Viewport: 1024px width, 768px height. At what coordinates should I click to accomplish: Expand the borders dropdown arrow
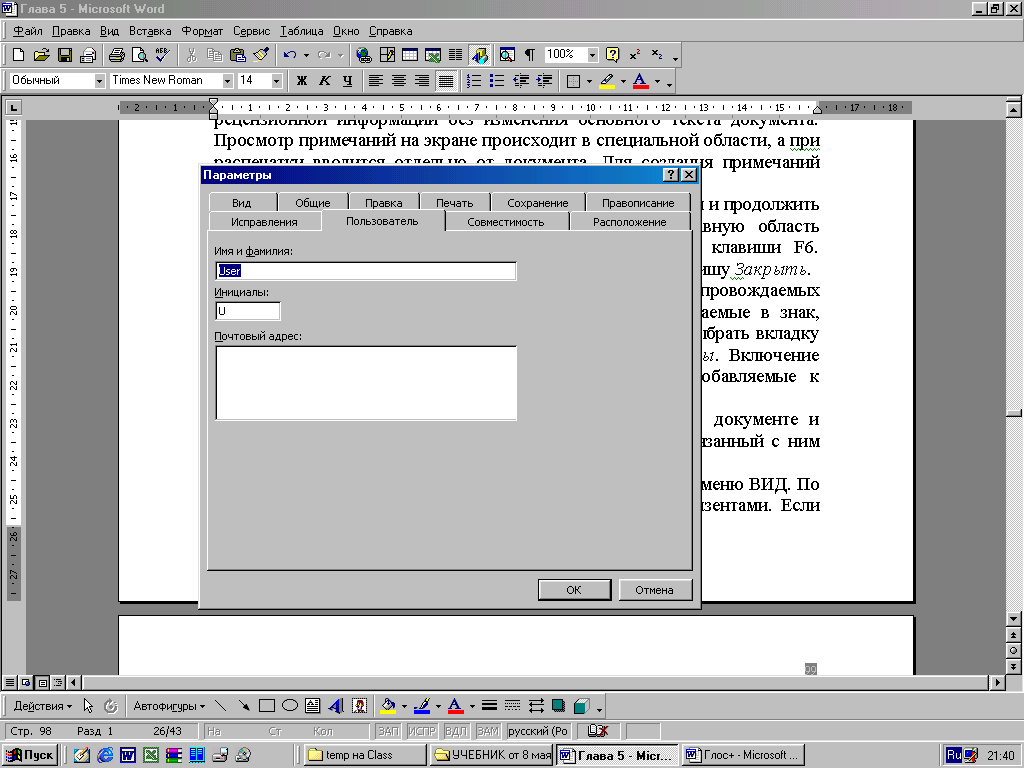[x=589, y=81]
